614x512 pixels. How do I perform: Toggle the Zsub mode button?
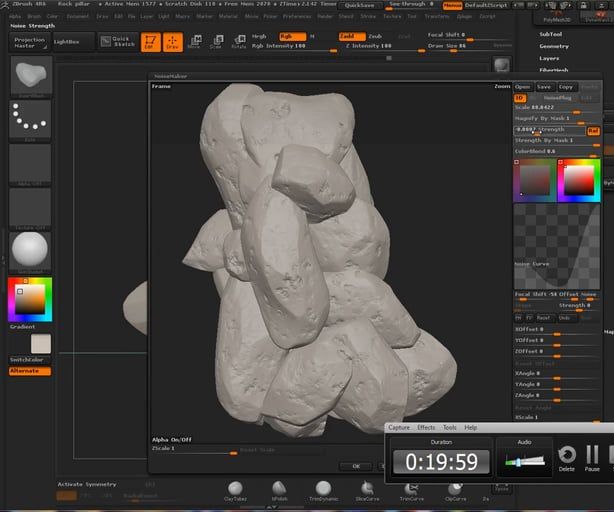coord(375,36)
